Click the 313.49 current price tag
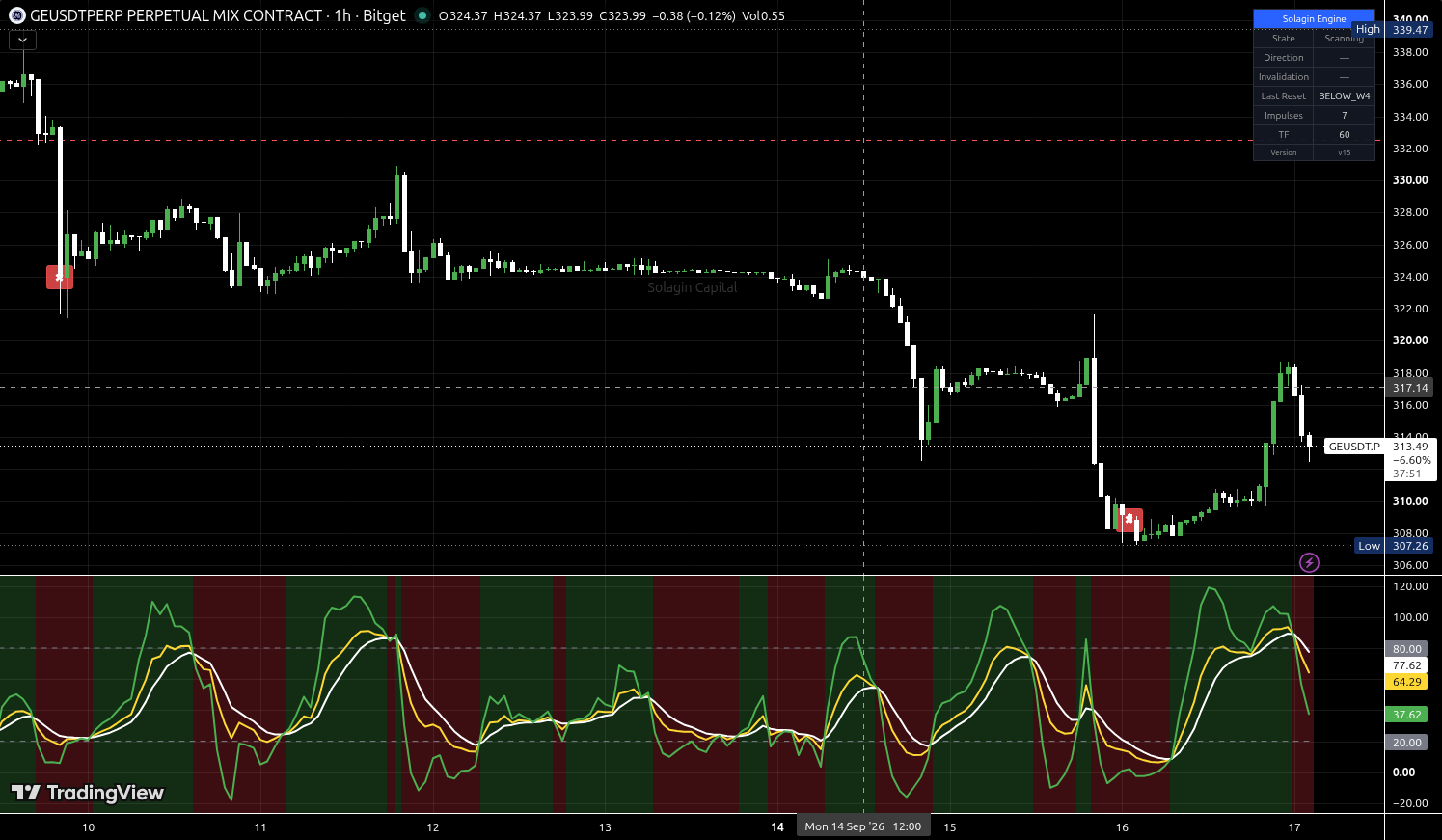 tap(1410, 447)
